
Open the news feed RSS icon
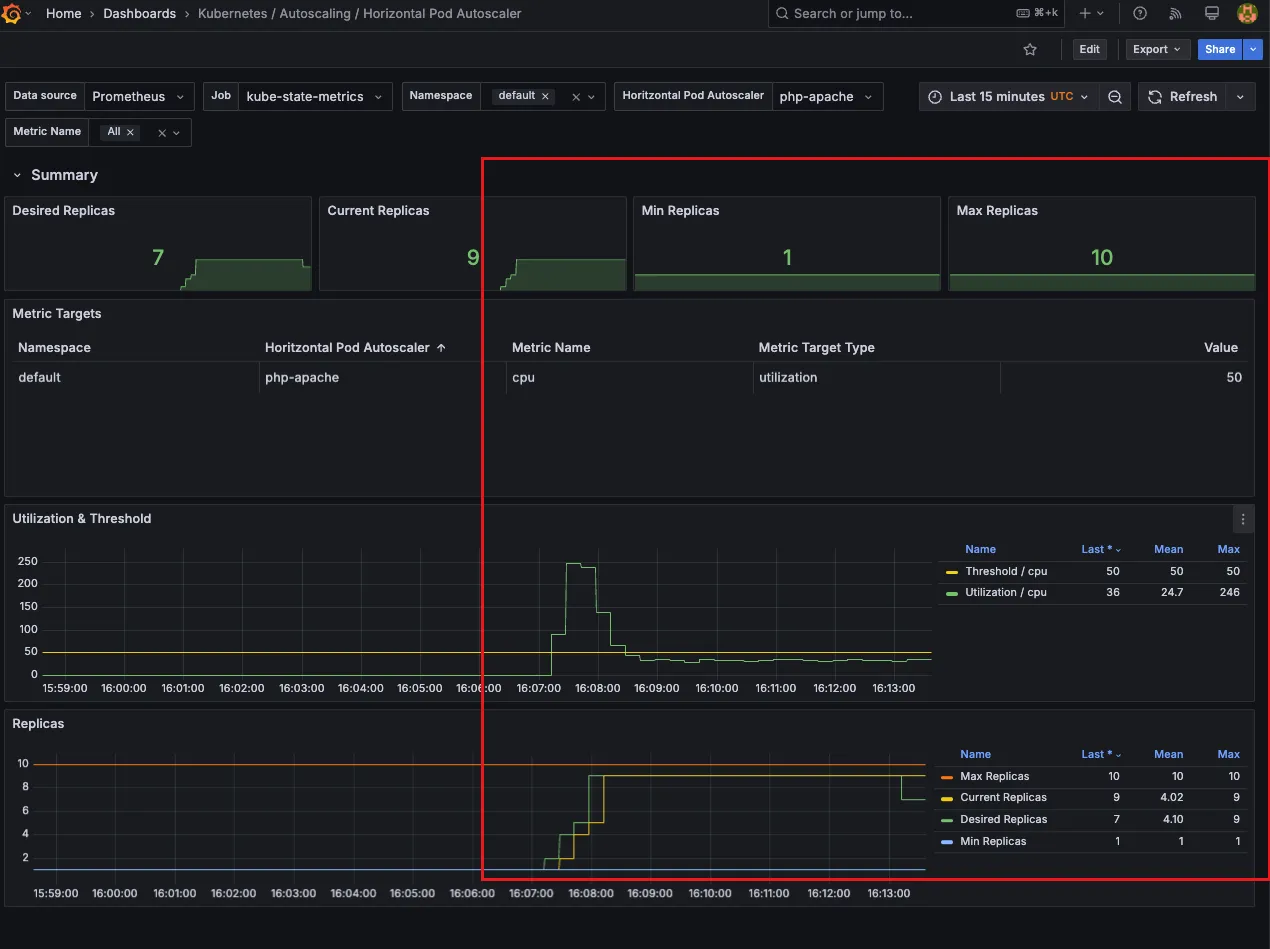point(1175,14)
